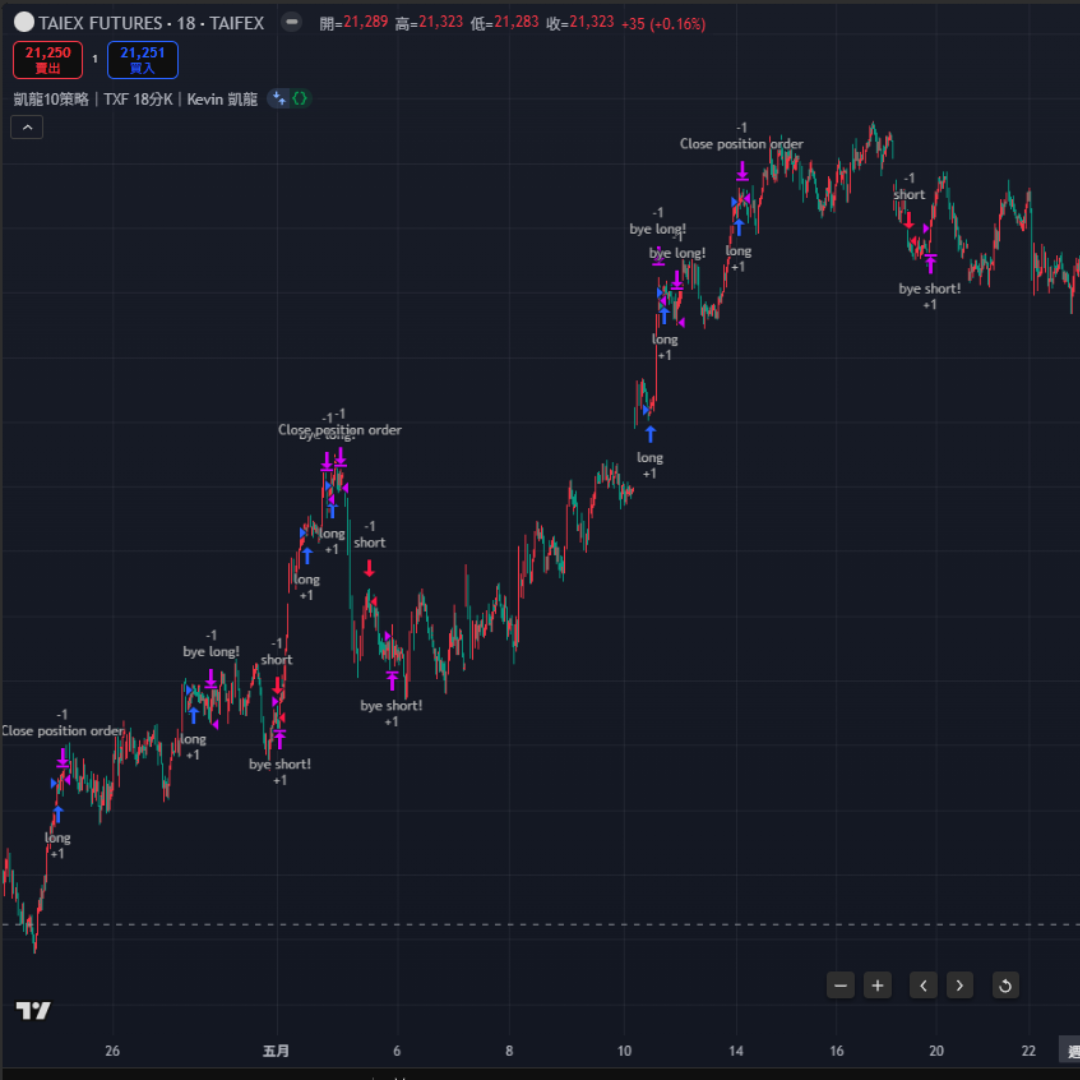Click the date label 8 on time axis

[509, 1050]
